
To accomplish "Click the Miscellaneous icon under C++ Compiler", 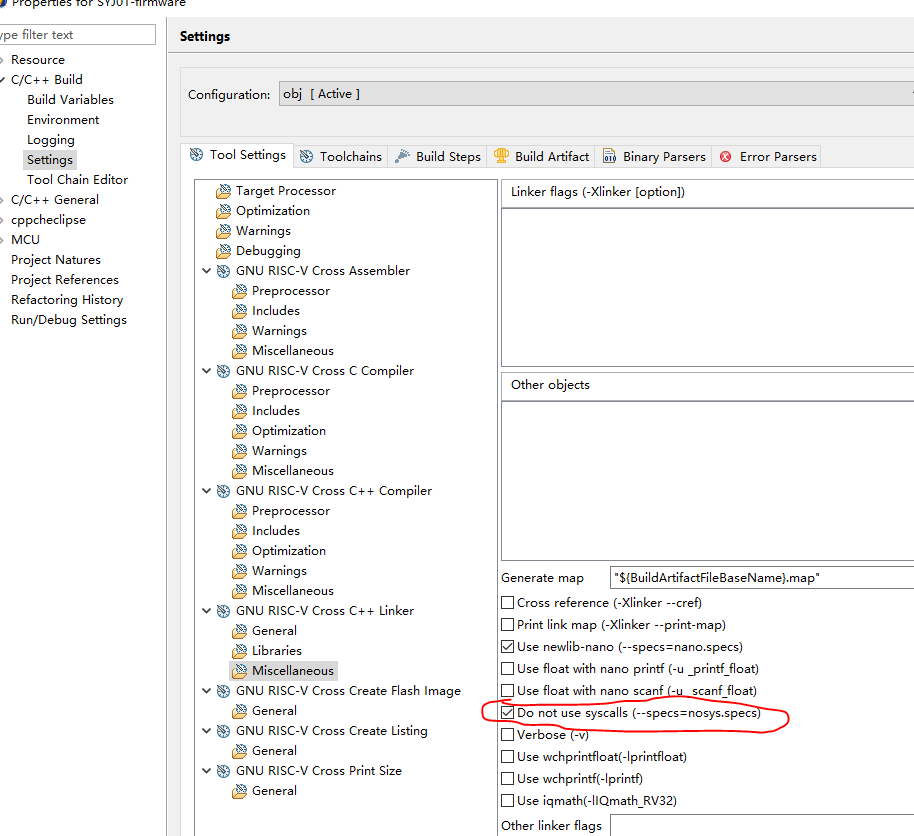I will coord(240,591).
